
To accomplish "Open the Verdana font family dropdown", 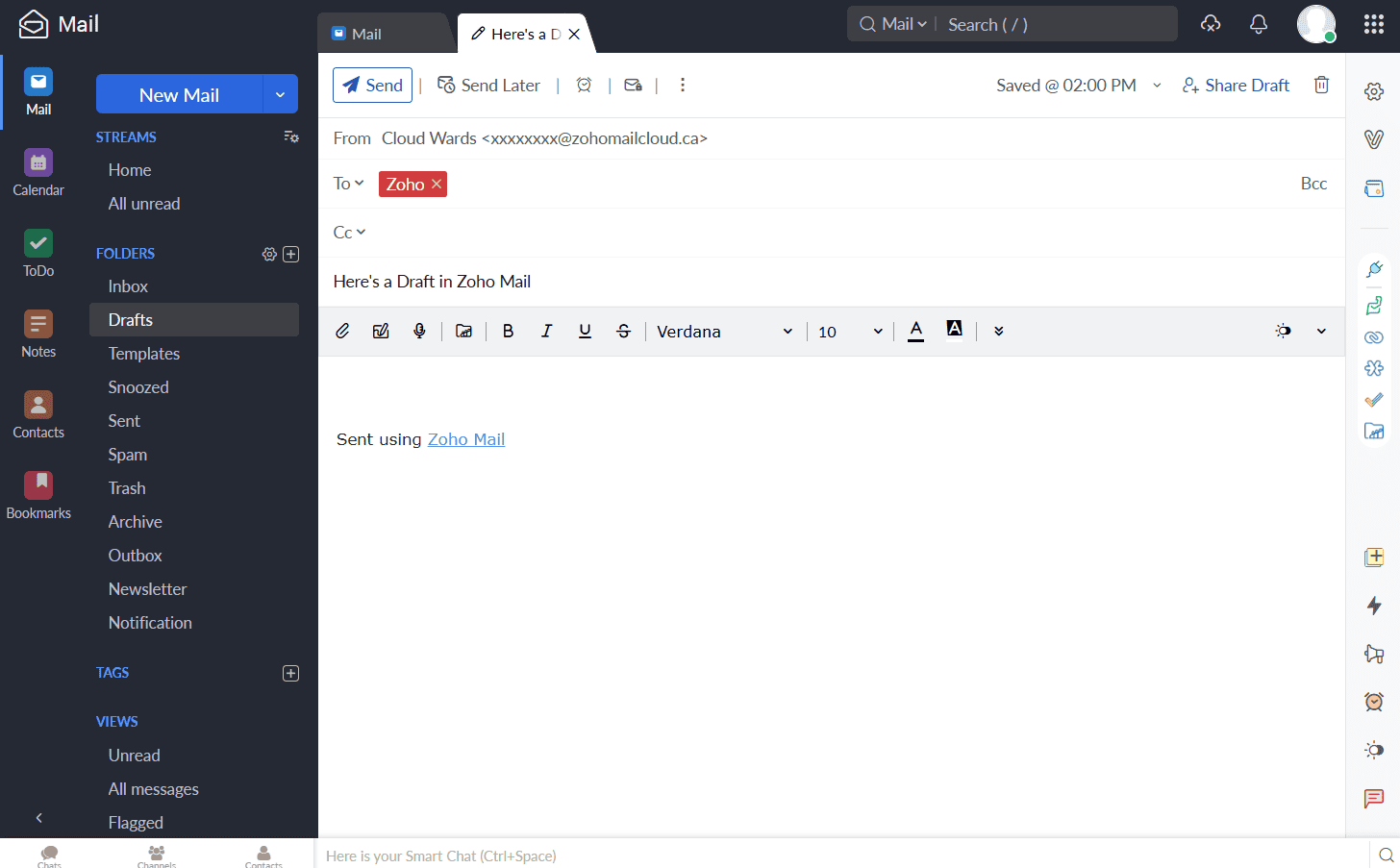I will coord(724,332).
